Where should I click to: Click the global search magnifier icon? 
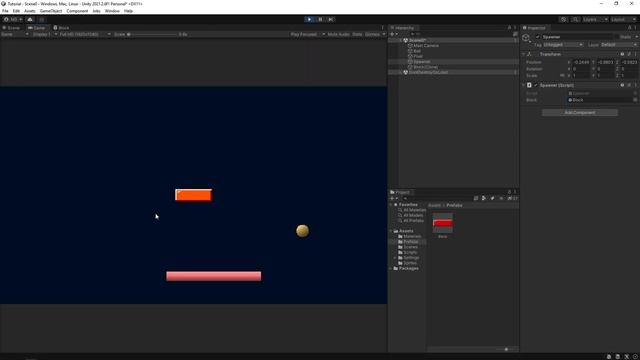coord(575,19)
